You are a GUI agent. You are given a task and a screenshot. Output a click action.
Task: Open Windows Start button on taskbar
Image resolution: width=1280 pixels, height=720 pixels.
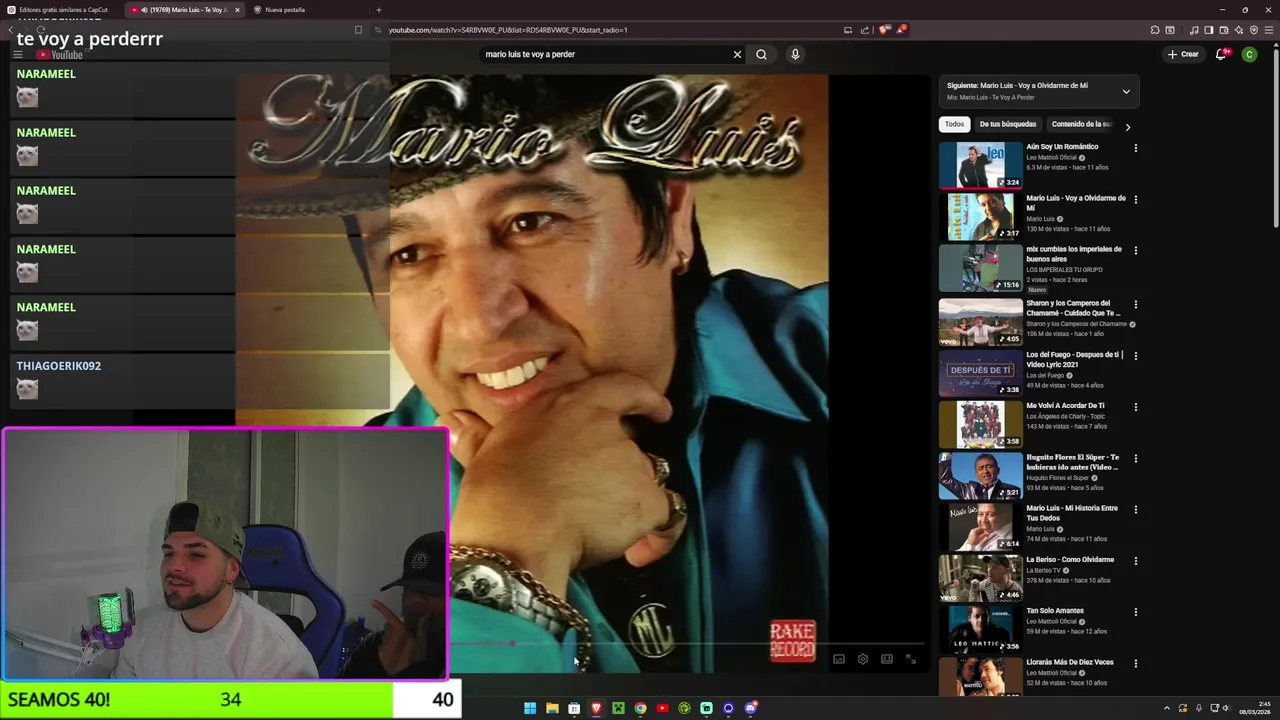pyautogui.click(x=530, y=708)
